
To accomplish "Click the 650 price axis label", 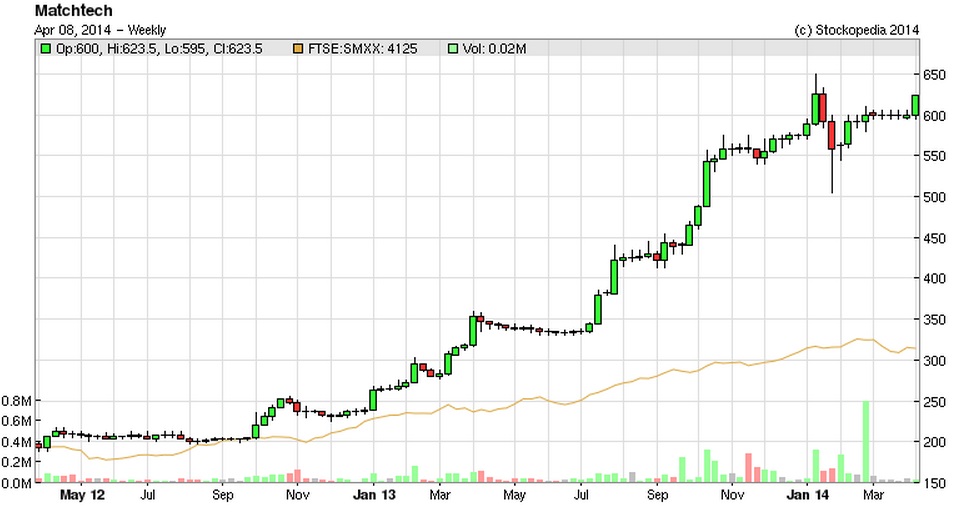I will (934, 75).
